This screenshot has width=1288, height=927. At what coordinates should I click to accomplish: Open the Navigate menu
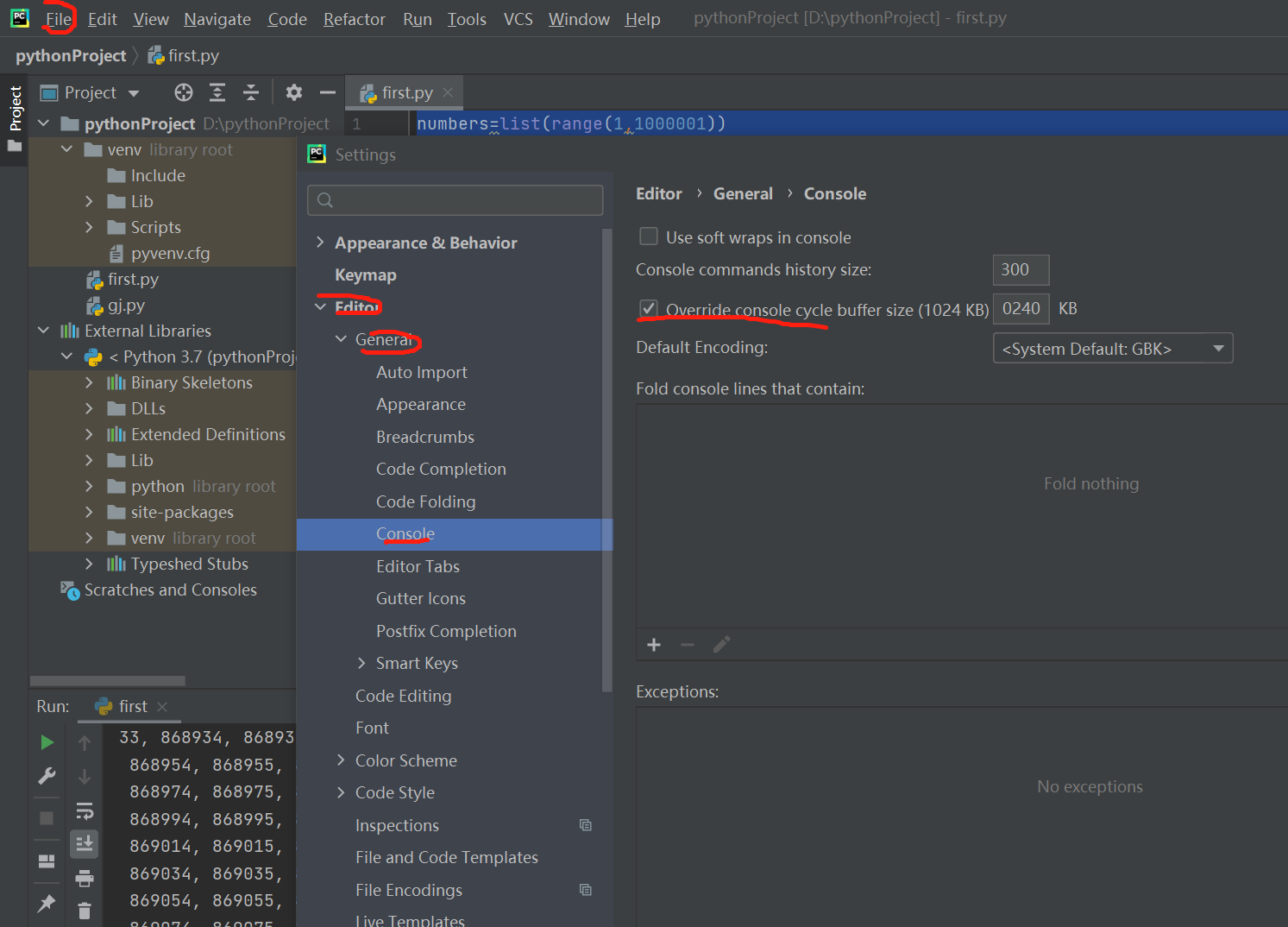(217, 19)
